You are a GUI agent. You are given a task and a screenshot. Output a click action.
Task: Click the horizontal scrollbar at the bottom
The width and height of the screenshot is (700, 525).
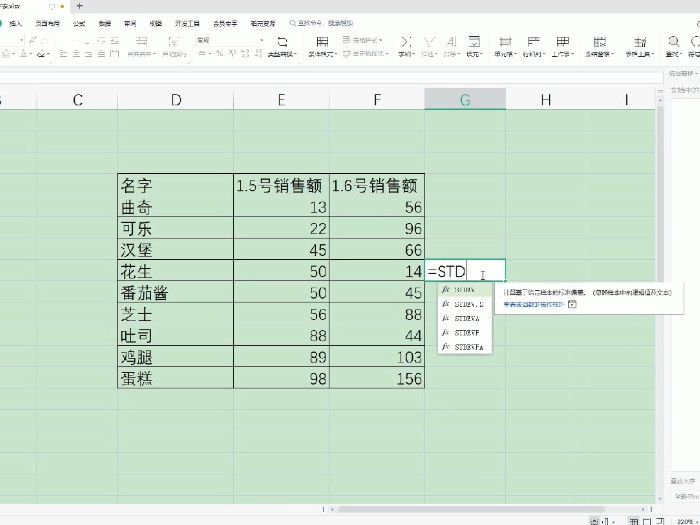[471, 509]
